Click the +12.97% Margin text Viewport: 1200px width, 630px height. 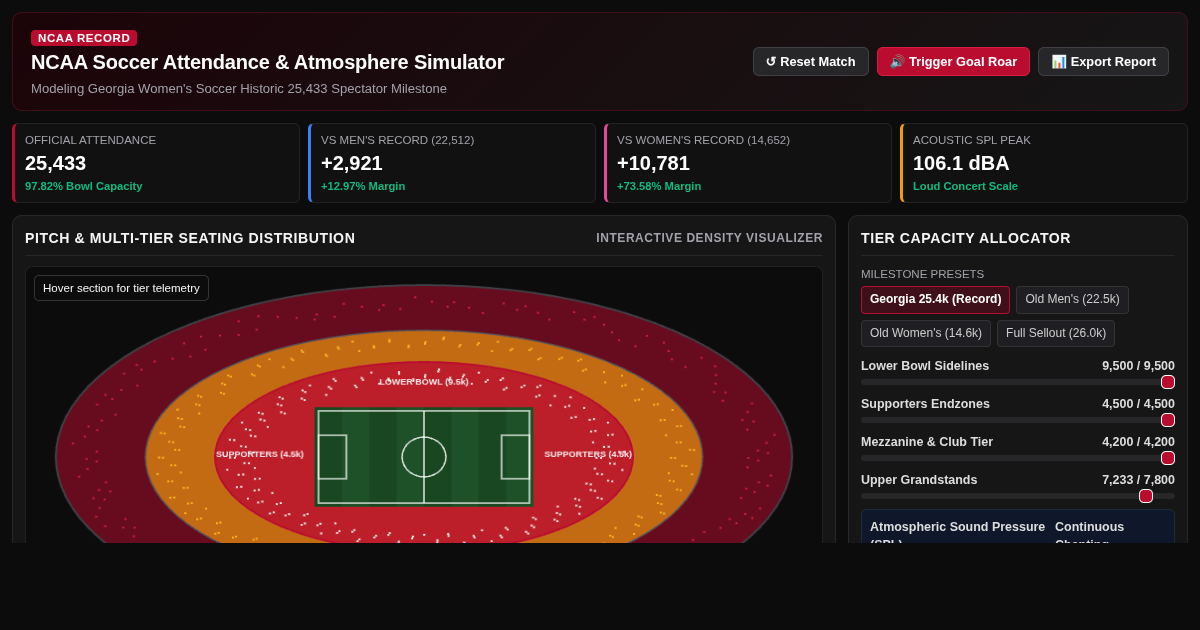[363, 186]
